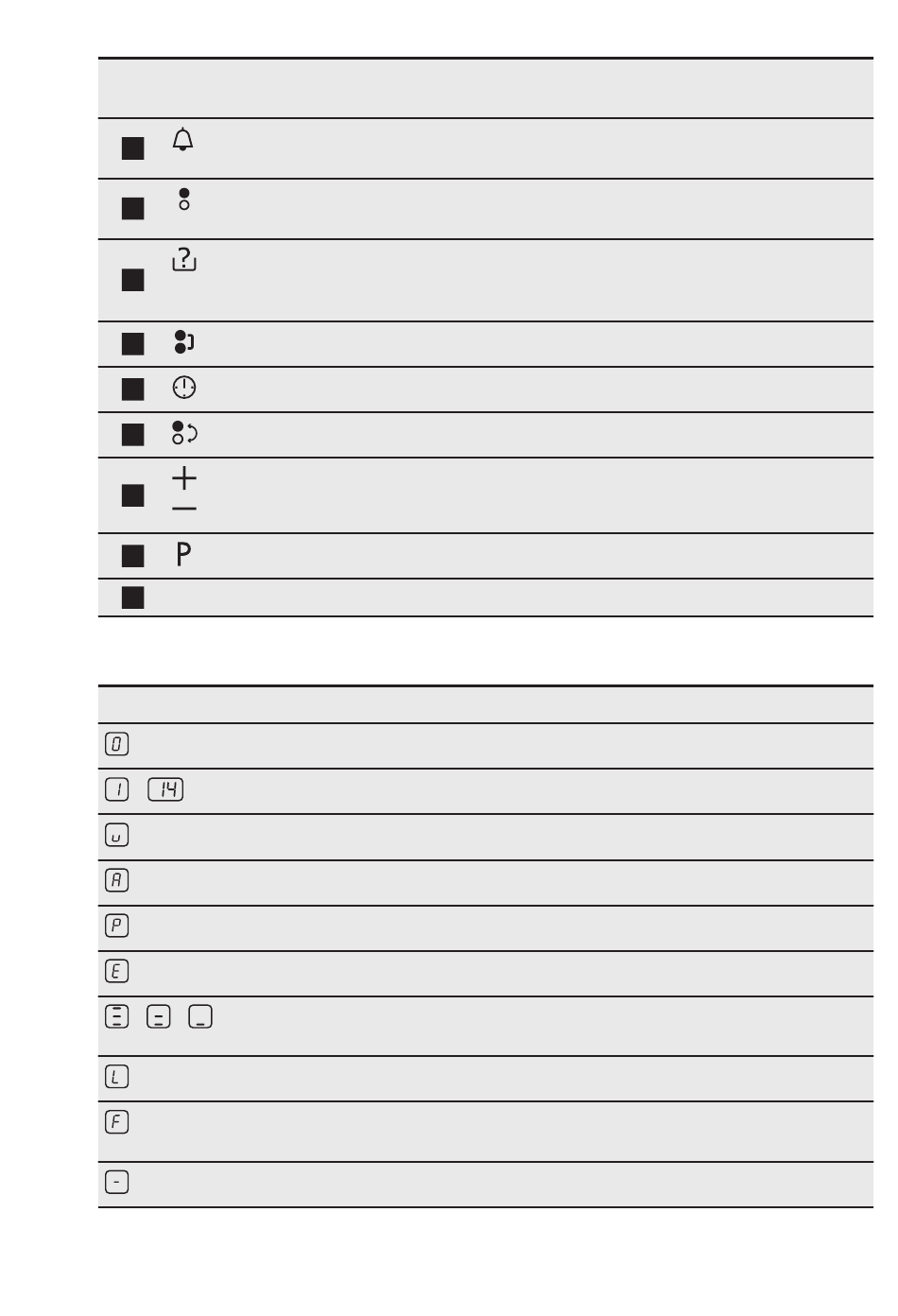Click the filled and hollow dots icon
The image size is (898, 1316).
tap(184, 199)
